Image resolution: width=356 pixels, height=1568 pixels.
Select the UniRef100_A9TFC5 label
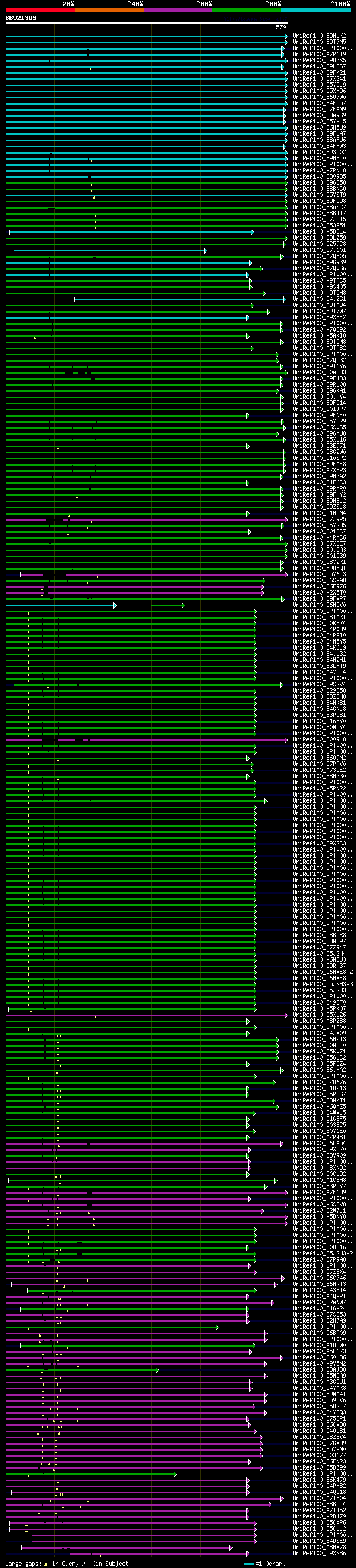coord(319,280)
